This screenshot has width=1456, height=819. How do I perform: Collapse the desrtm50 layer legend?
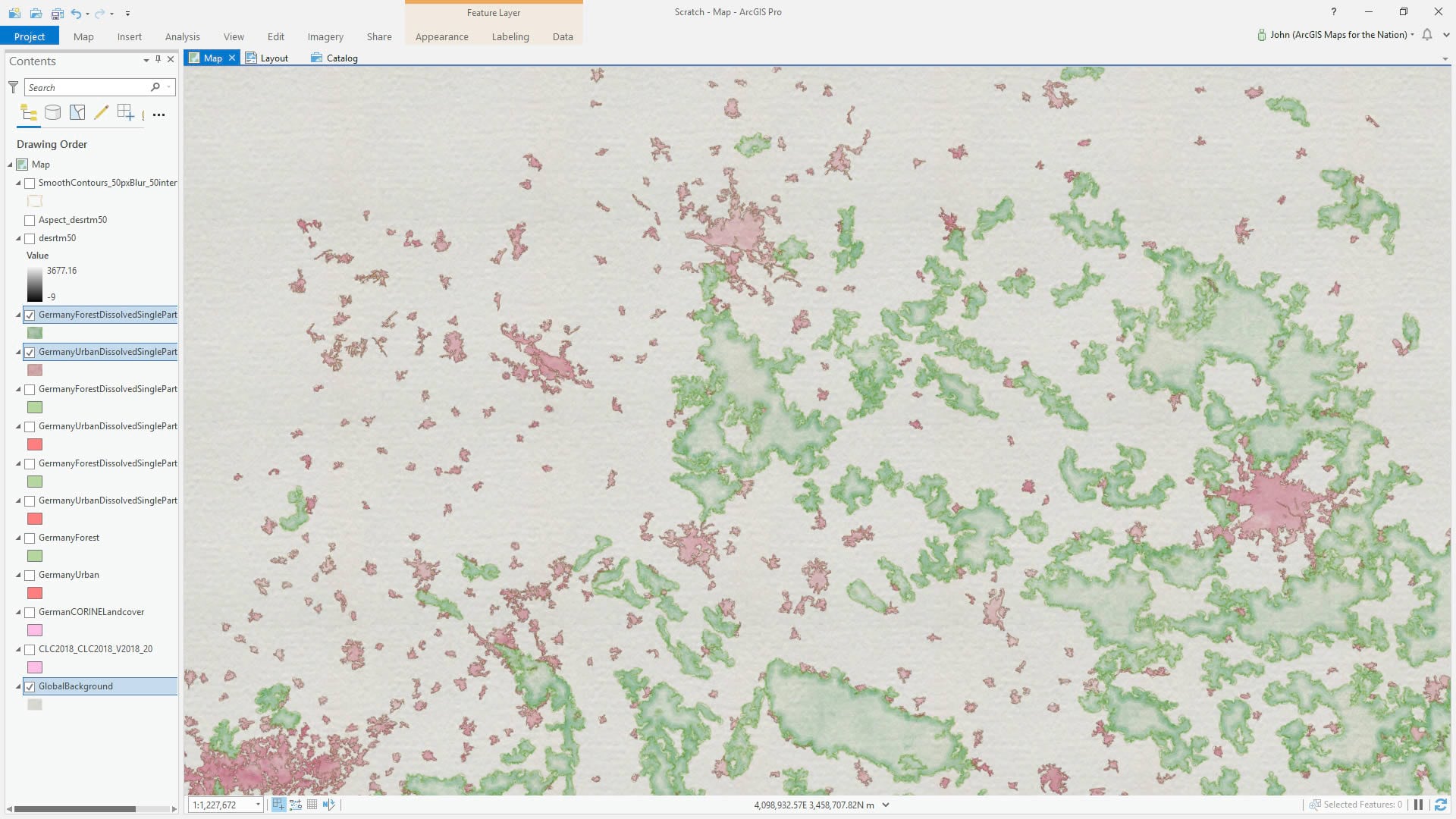(18, 238)
